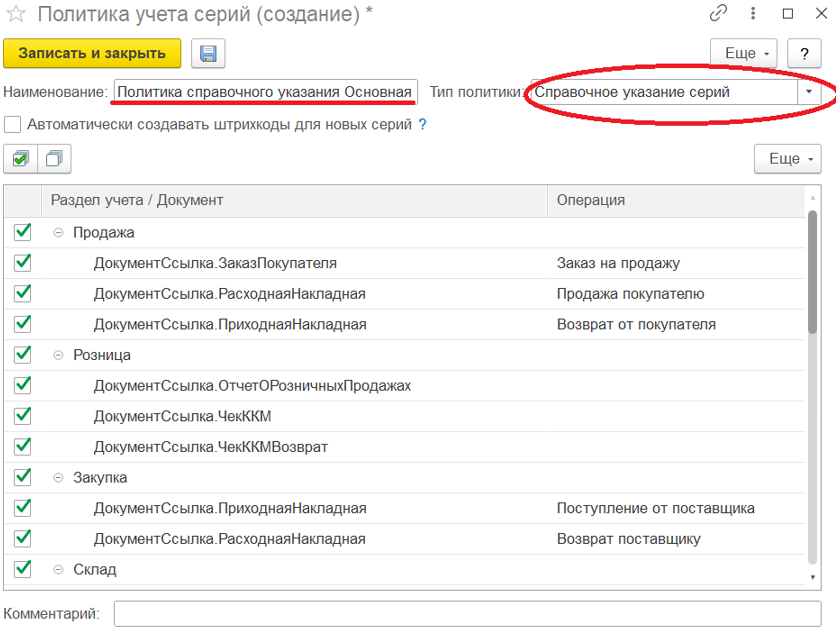Click the table's vertical scrollbar thumb
This screenshot has width=839, height=638.
(x=812, y=270)
